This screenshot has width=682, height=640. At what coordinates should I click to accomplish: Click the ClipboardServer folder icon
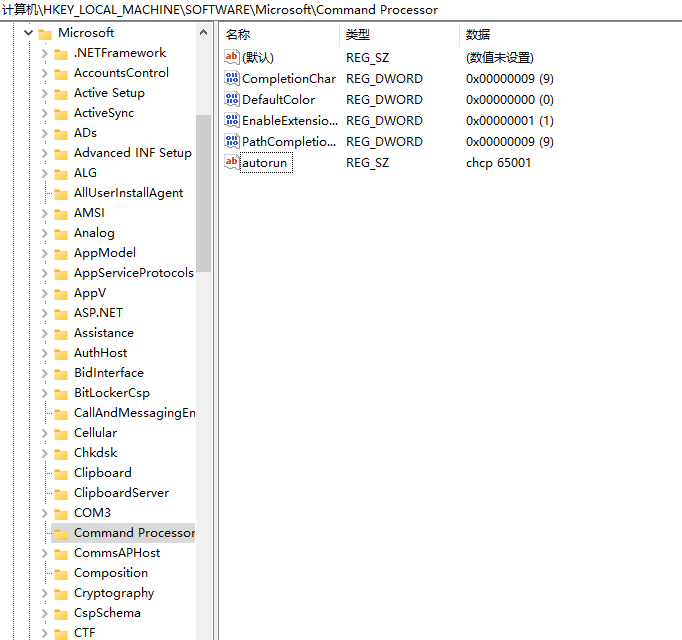(x=61, y=494)
